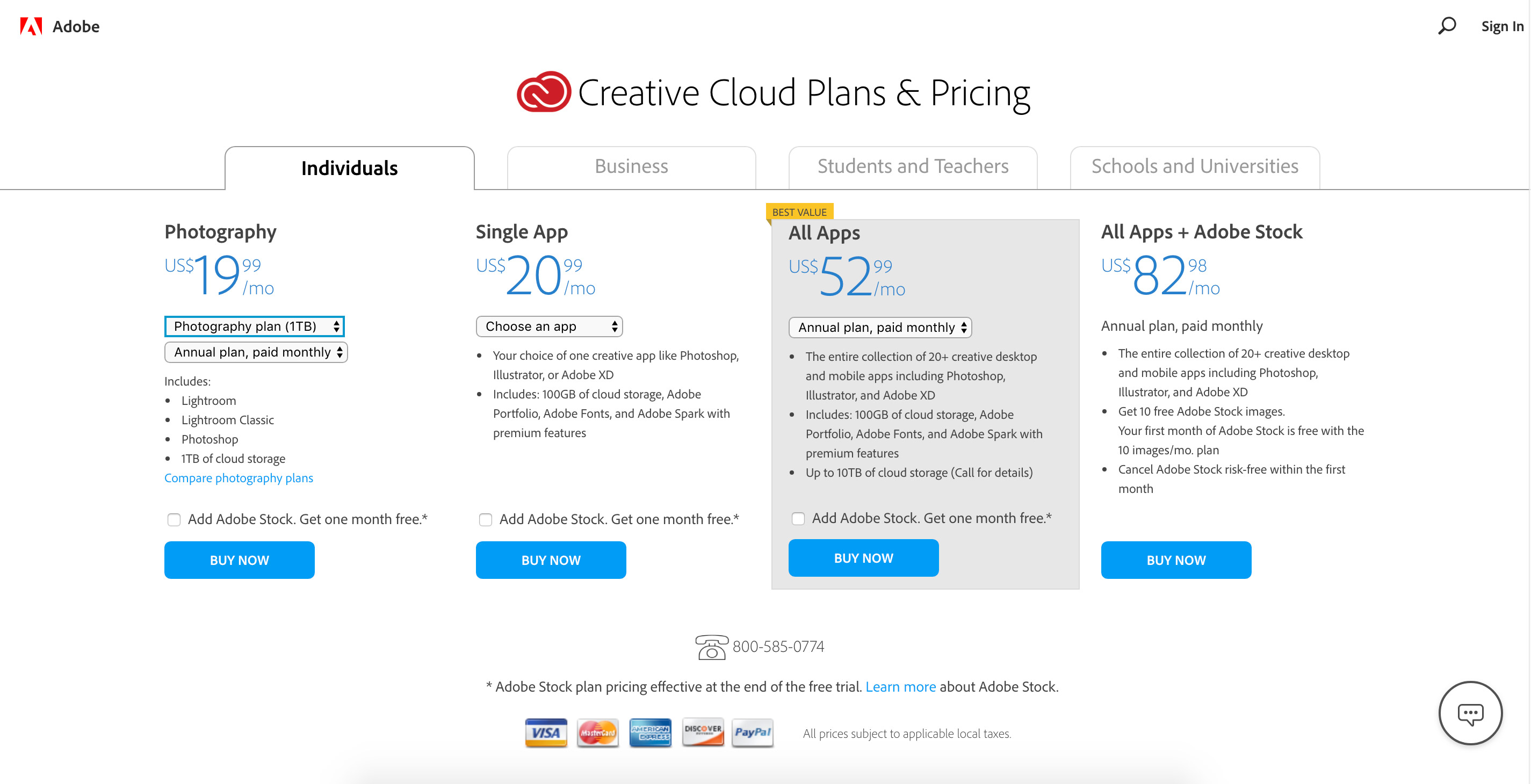Click the Discover card icon
The height and width of the screenshot is (784, 1531).
point(703,732)
